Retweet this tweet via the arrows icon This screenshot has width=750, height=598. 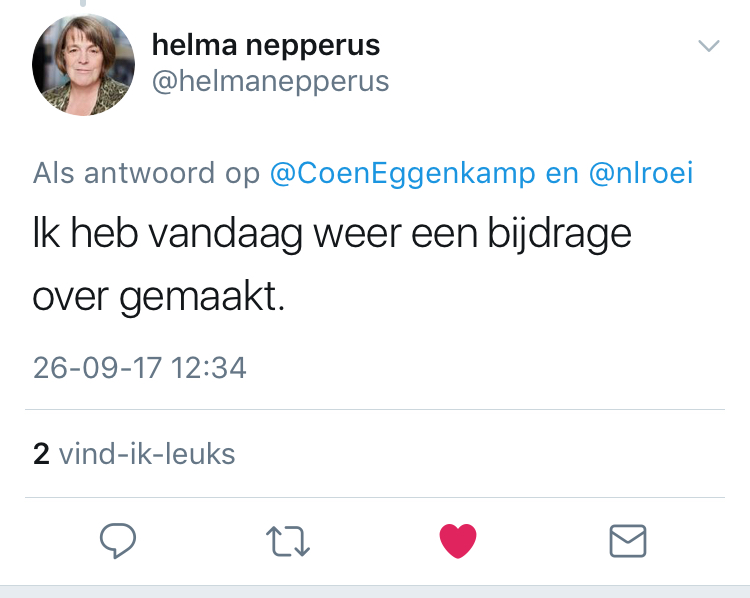[x=289, y=541]
